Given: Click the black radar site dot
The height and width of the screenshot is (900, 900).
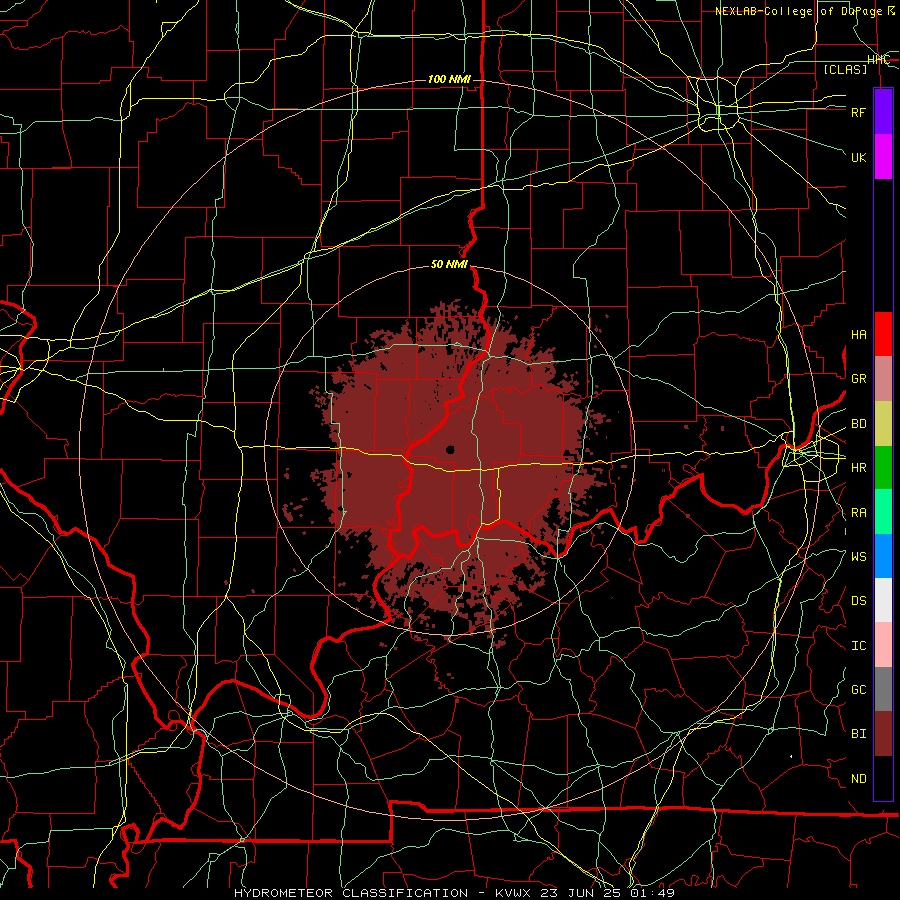Looking at the screenshot, I should 451,450.
